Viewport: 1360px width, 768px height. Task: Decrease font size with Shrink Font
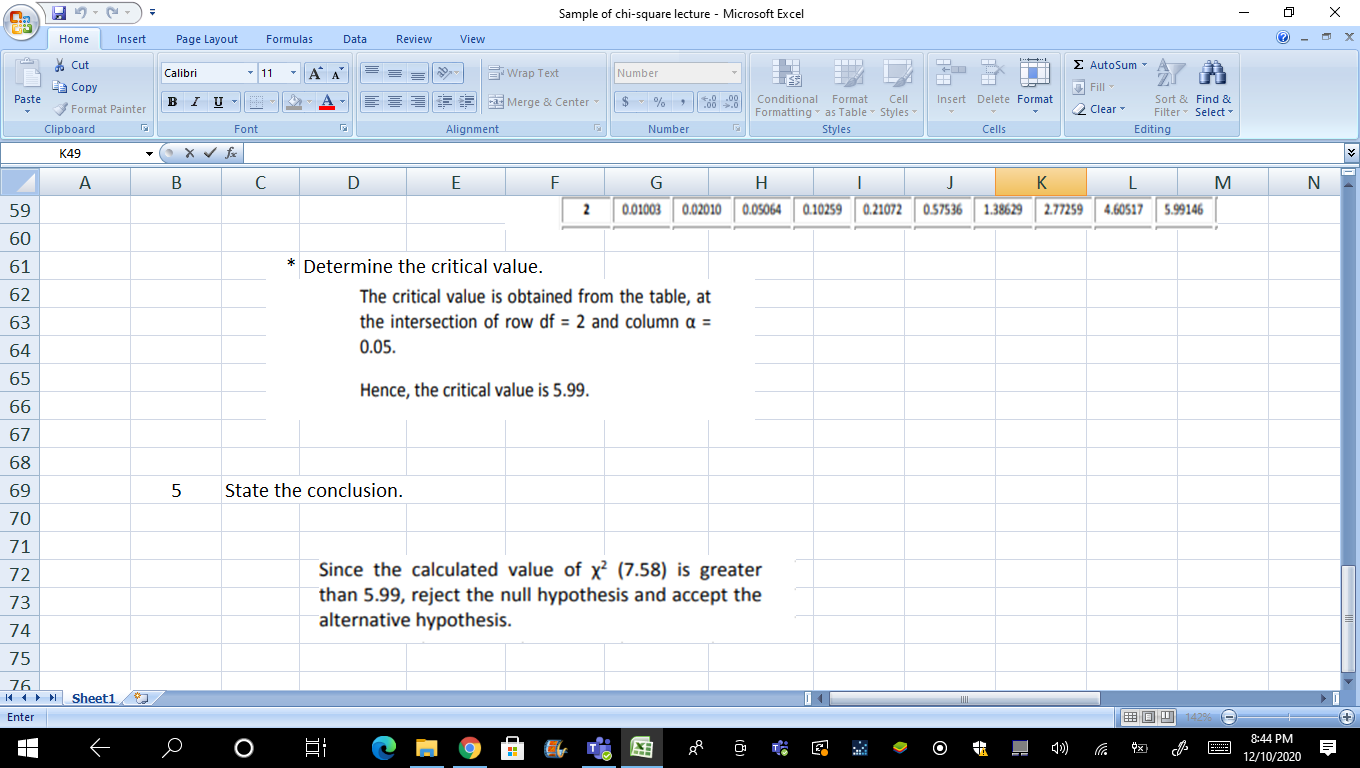coord(336,73)
